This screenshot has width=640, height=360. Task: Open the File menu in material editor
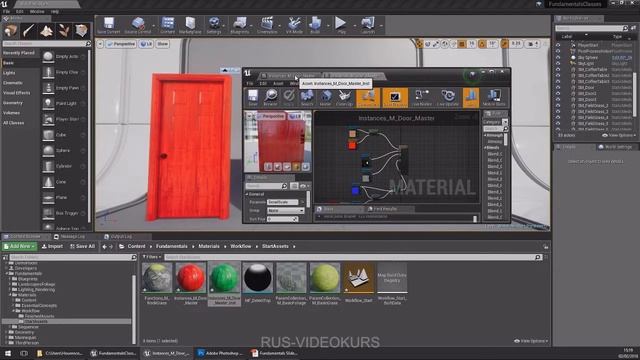click(250, 83)
